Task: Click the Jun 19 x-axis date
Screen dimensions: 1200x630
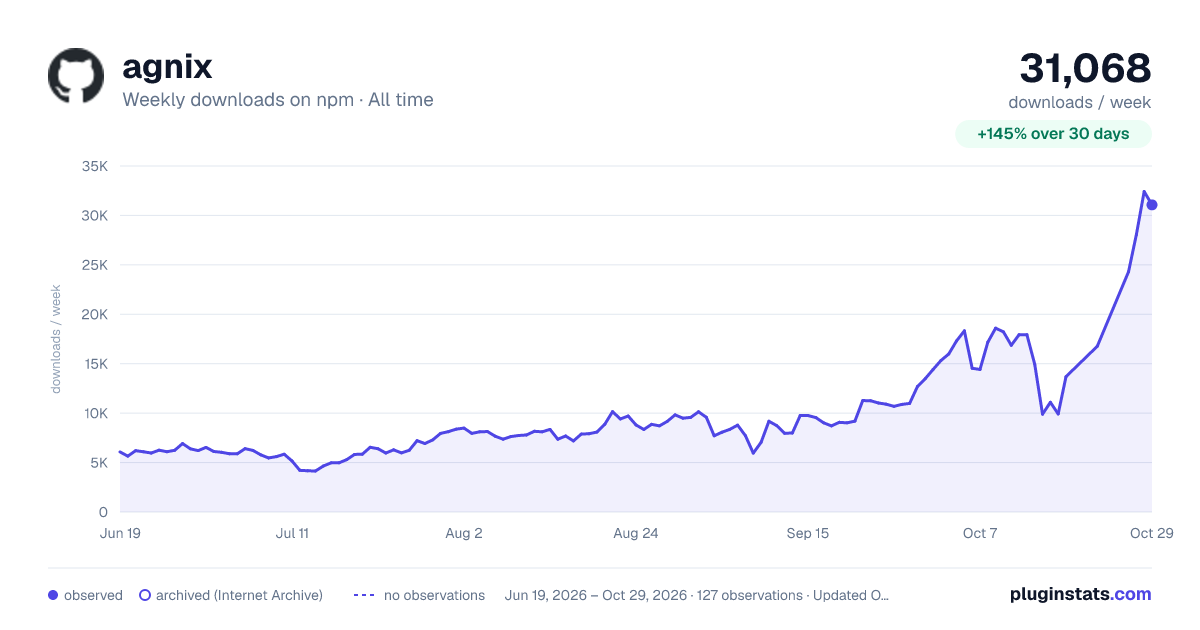Action: 120,533
